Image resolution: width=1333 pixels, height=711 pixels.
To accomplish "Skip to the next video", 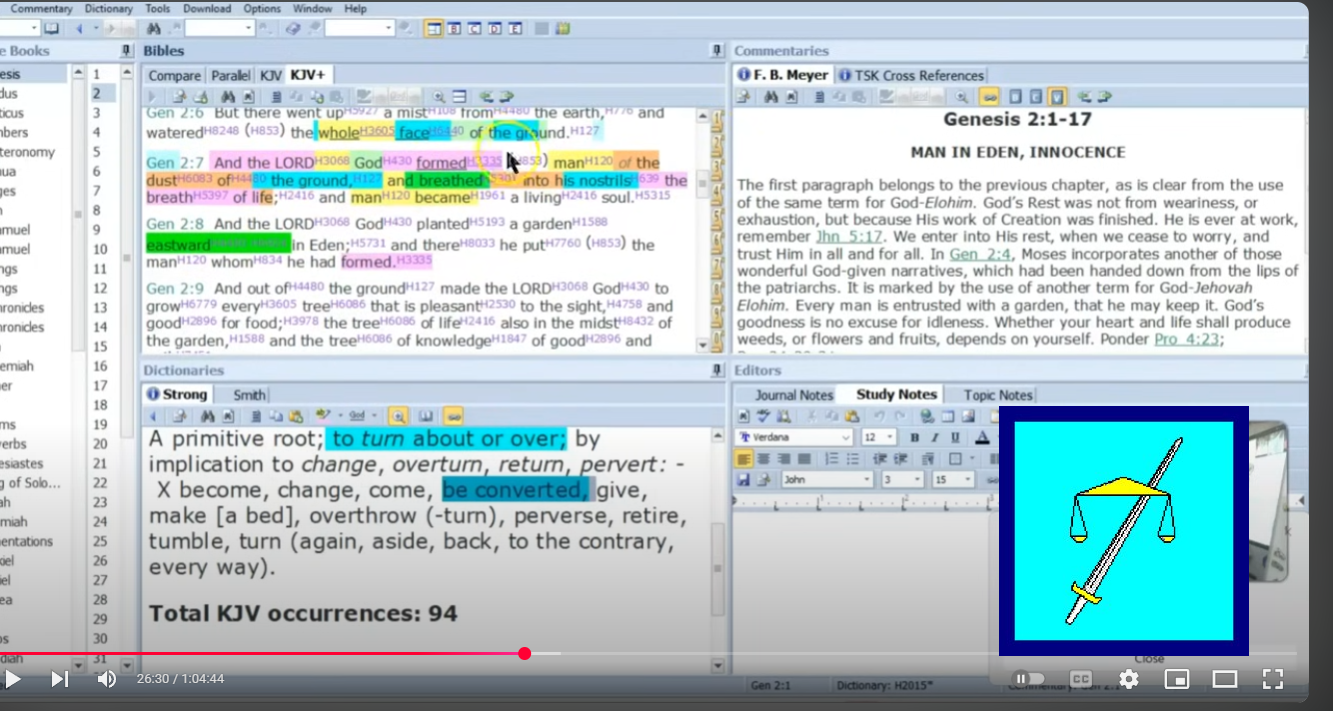I will (x=60, y=680).
